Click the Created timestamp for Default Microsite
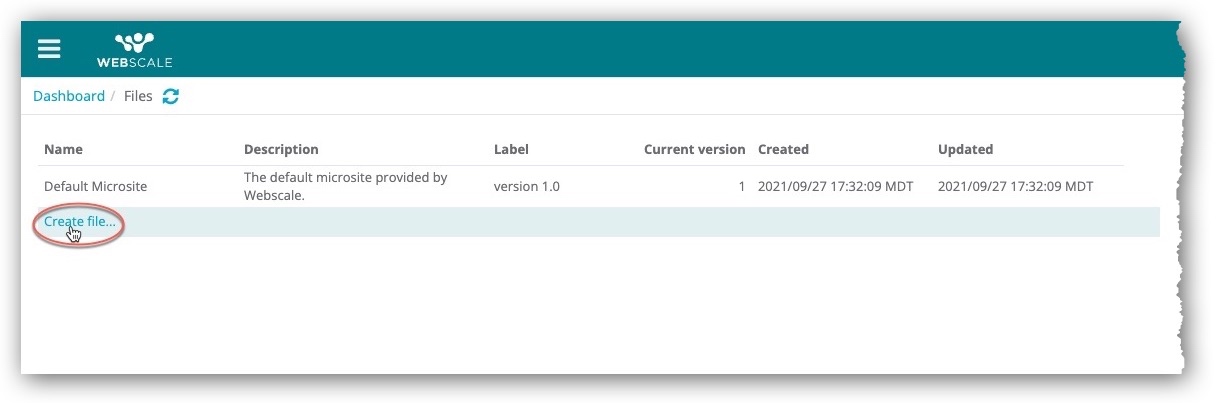1216x403 pixels. 835,187
